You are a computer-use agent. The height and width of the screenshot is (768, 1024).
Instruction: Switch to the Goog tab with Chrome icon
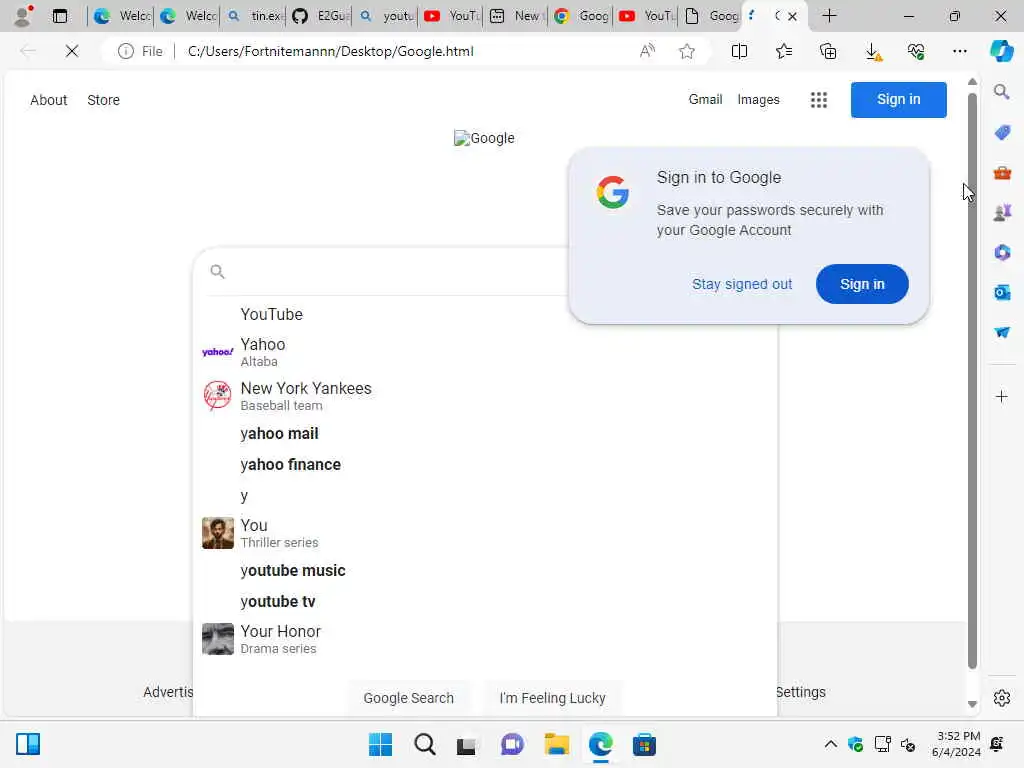[x=581, y=16]
